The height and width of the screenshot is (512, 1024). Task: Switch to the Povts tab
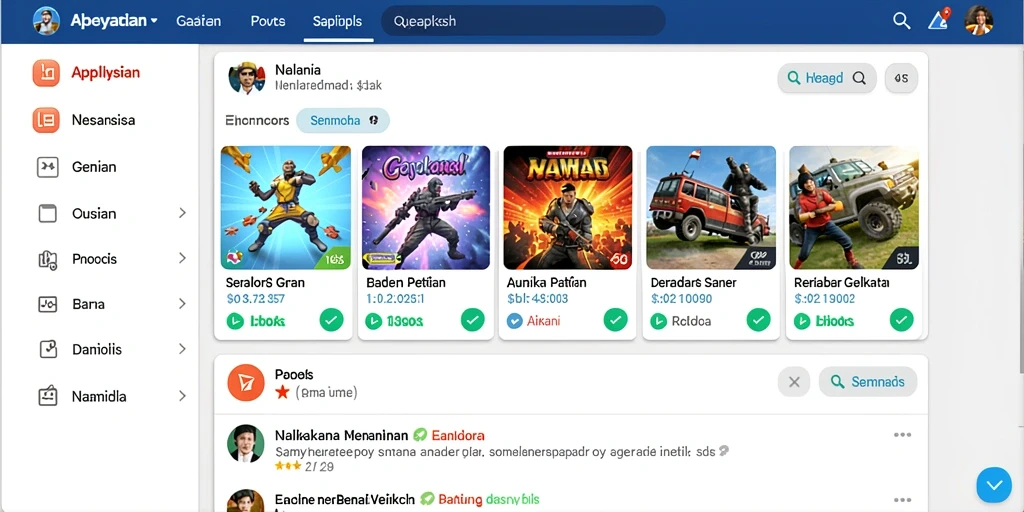(x=268, y=21)
